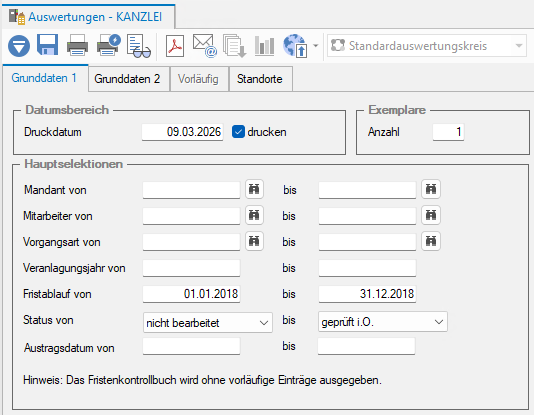Click the Veranlagungsjahr bis field
Image resolution: width=534 pixels, height=415 pixels.
[367, 268]
